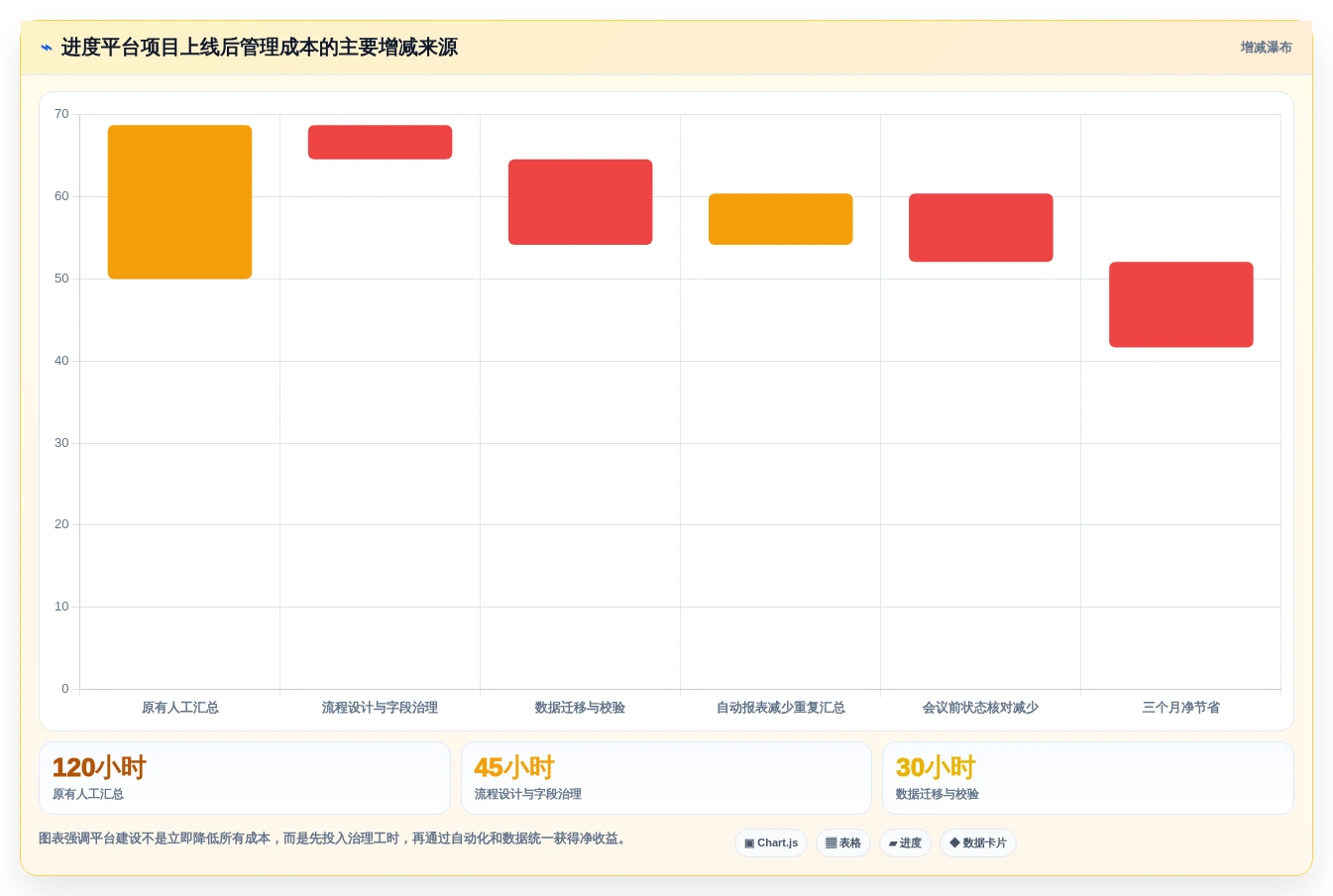Viewport: 1333px width, 896px height.
Task: Click the red 会议前状态核对减少 bar
Action: click(980, 228)
